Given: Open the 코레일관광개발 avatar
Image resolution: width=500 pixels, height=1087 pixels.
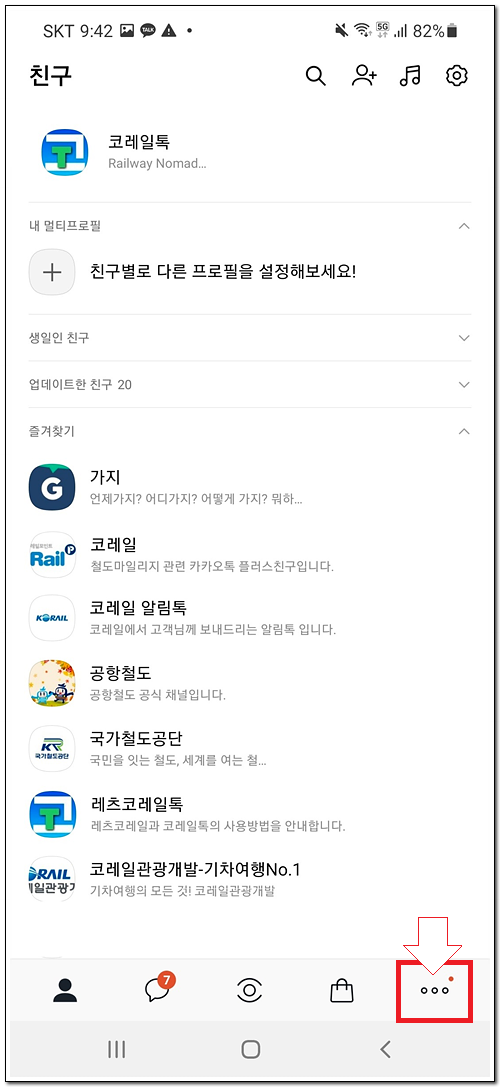Looking at the screenshot, I should [x=52, y=878].
